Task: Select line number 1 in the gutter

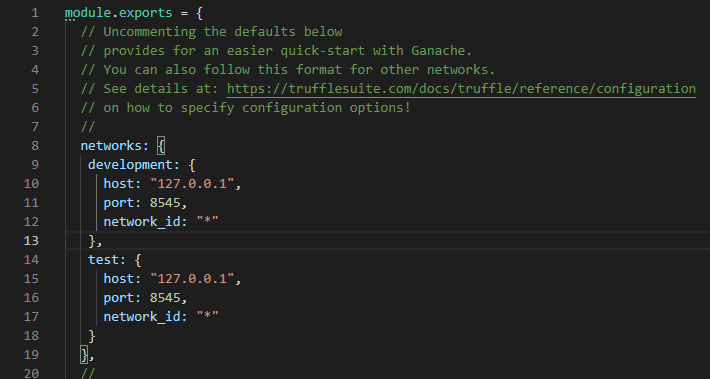Action: [35, 13]
